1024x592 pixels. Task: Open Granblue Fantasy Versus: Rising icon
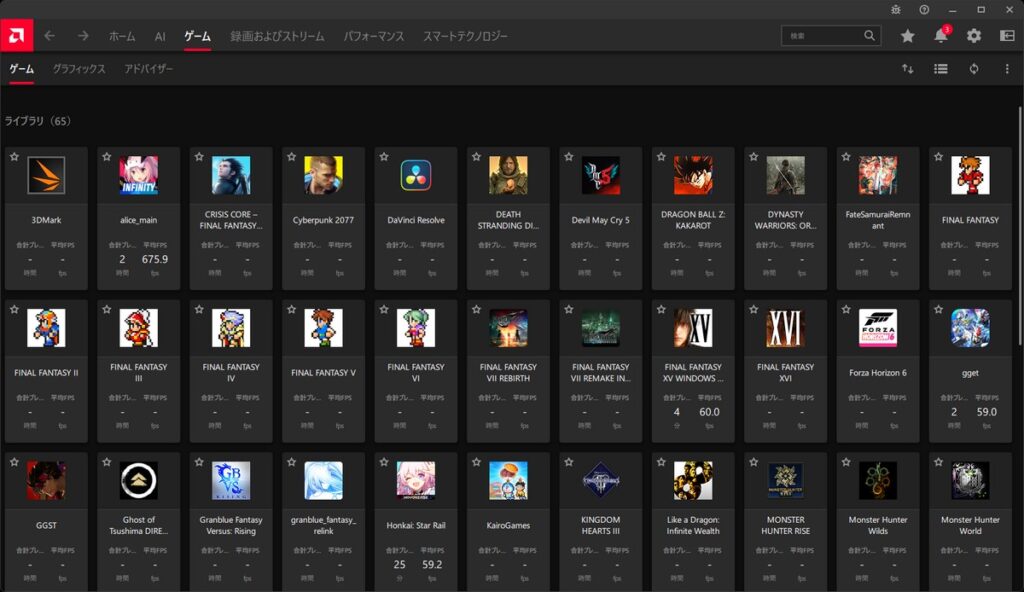point(231,480)
